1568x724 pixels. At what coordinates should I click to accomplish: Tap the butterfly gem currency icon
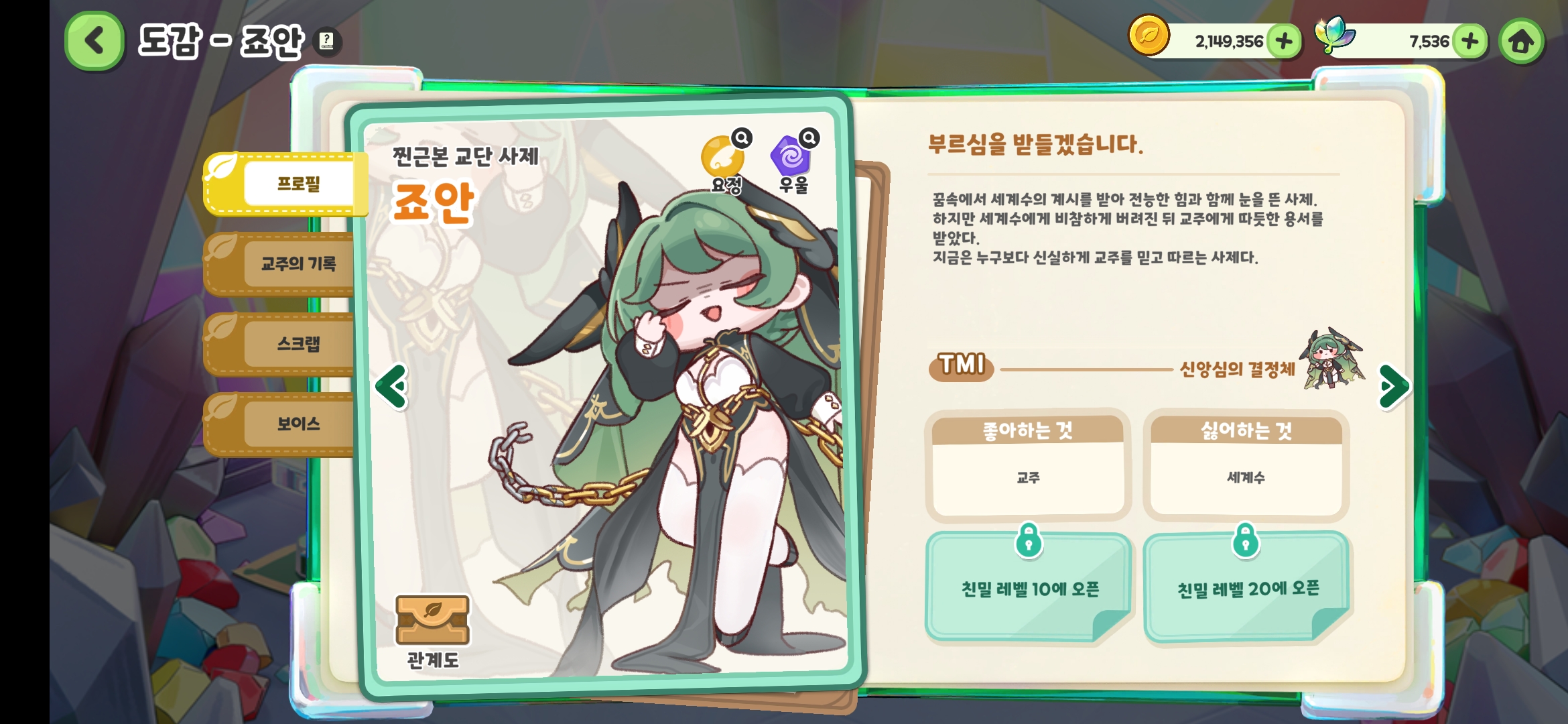click(1334, 35)
